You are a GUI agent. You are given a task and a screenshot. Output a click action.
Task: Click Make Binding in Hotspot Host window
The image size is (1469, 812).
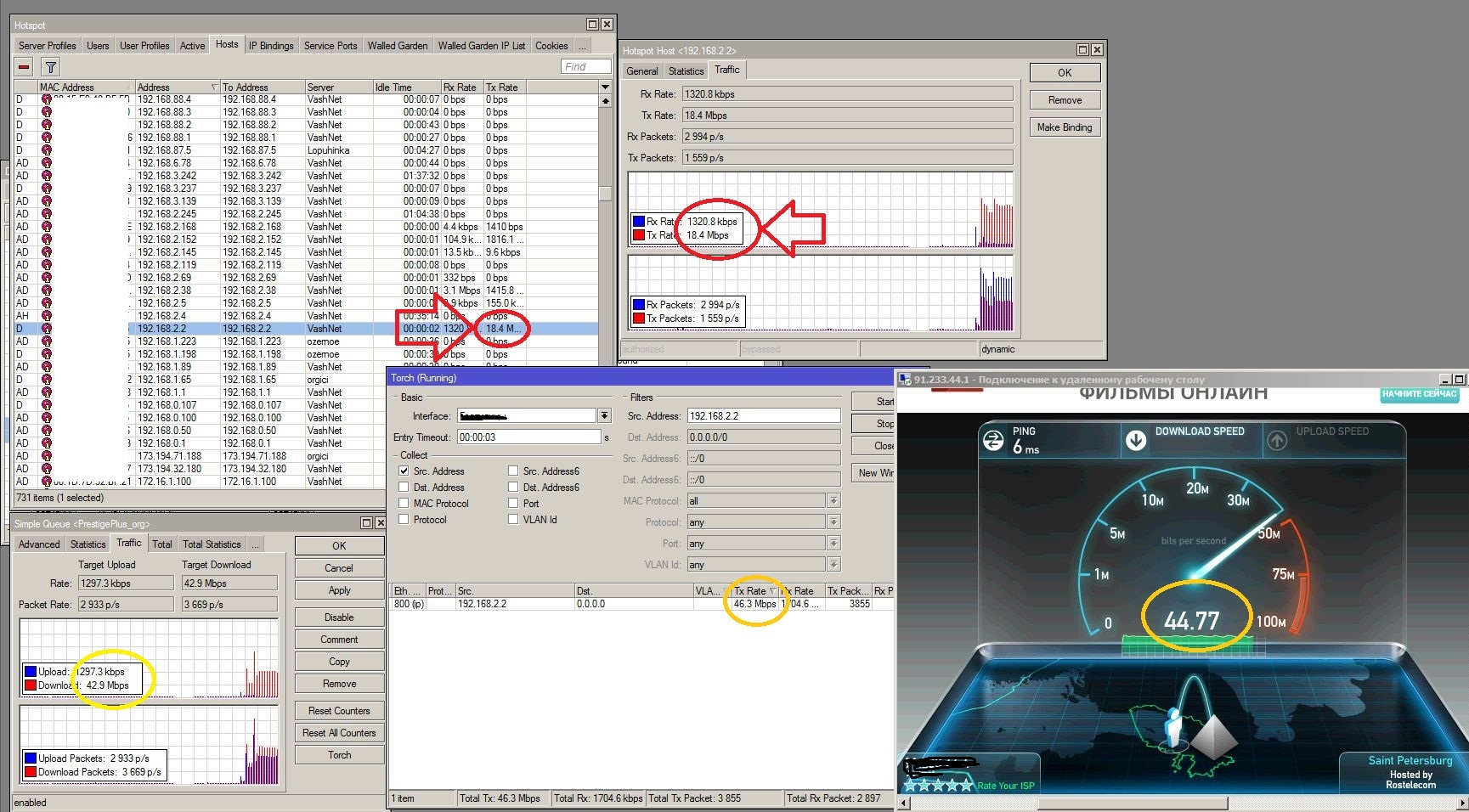1065,127
